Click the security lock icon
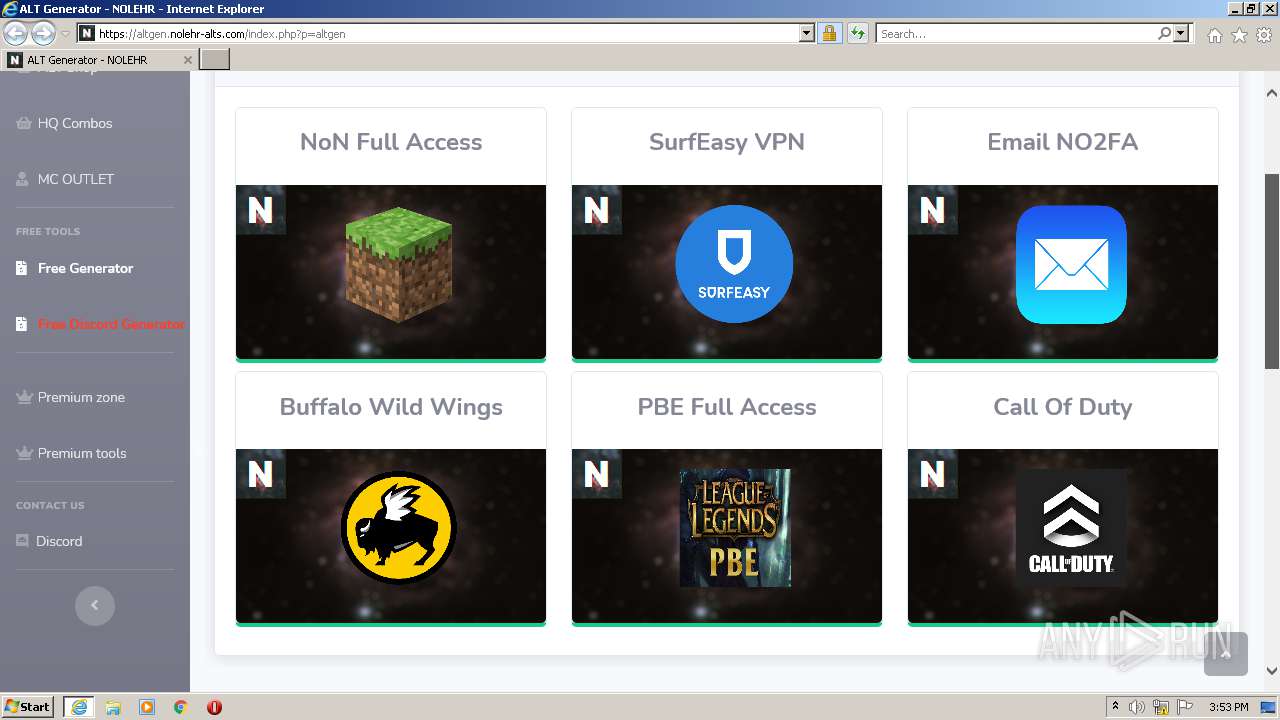 829,33
